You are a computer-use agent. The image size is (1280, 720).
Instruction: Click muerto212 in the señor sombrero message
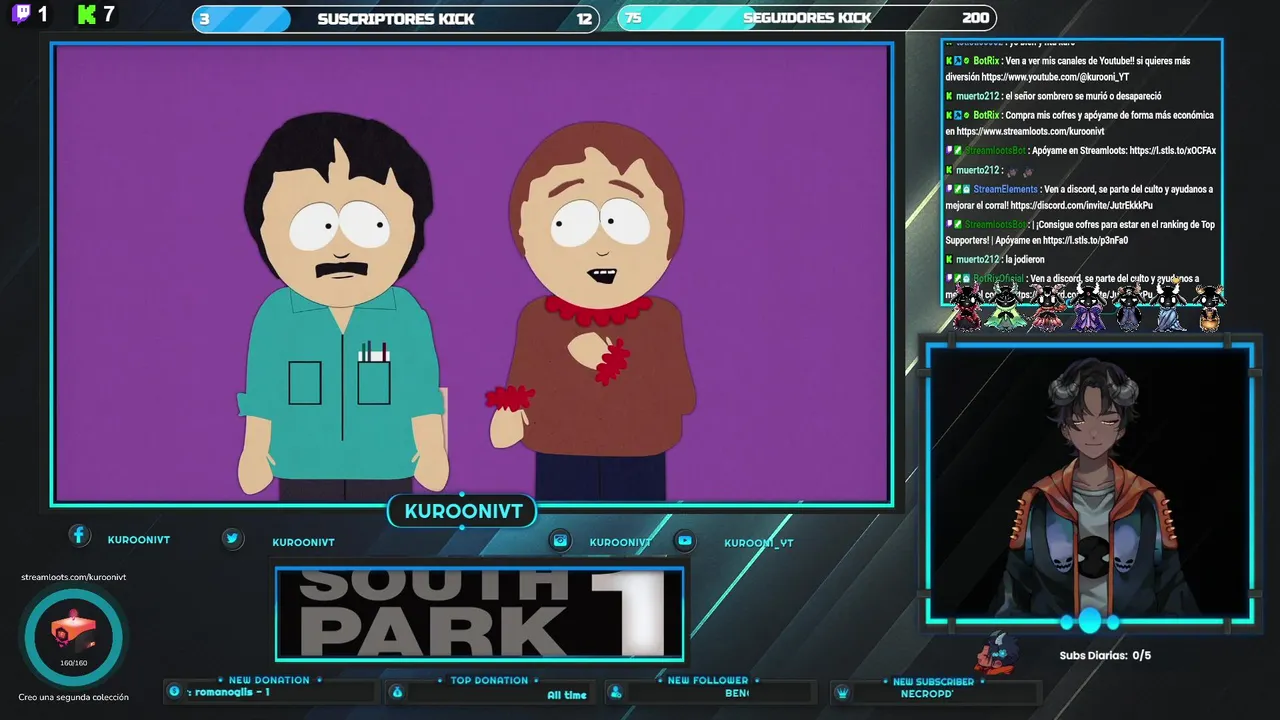(x=977, y=97)
